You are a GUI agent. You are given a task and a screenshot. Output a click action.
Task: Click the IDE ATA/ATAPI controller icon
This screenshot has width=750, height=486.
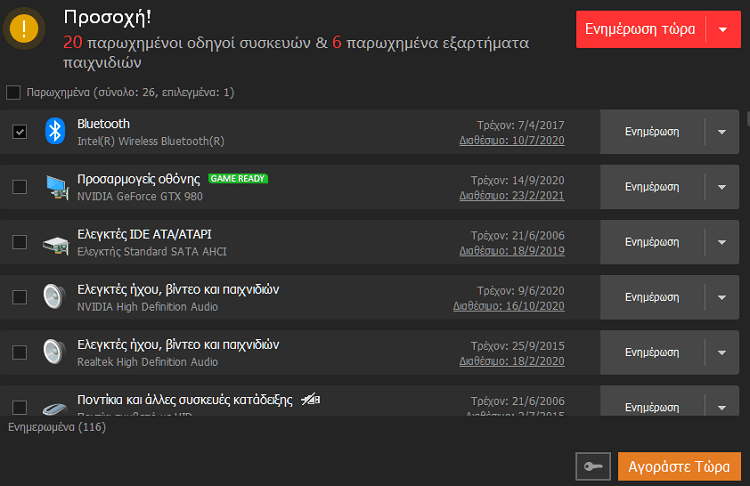tap(55, 245)
